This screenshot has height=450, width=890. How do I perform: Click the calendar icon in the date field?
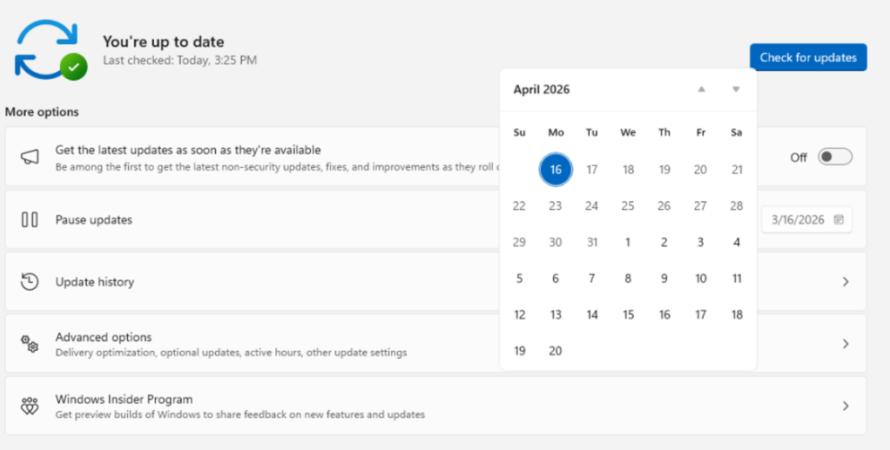838,219
